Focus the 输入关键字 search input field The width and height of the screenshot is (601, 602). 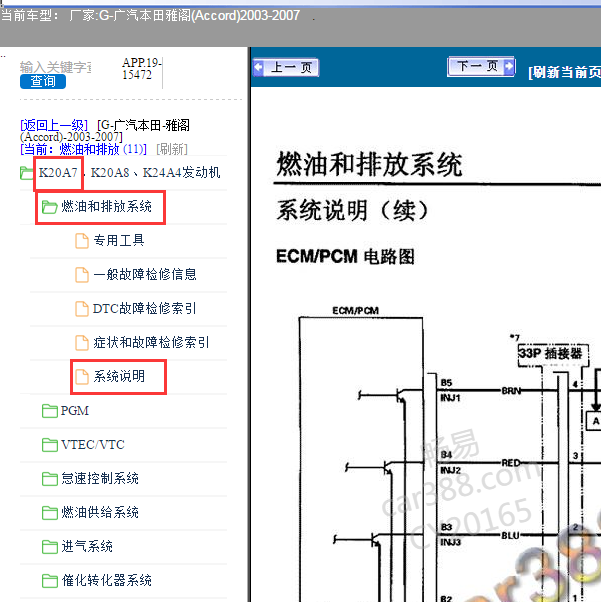coord(56,67)
